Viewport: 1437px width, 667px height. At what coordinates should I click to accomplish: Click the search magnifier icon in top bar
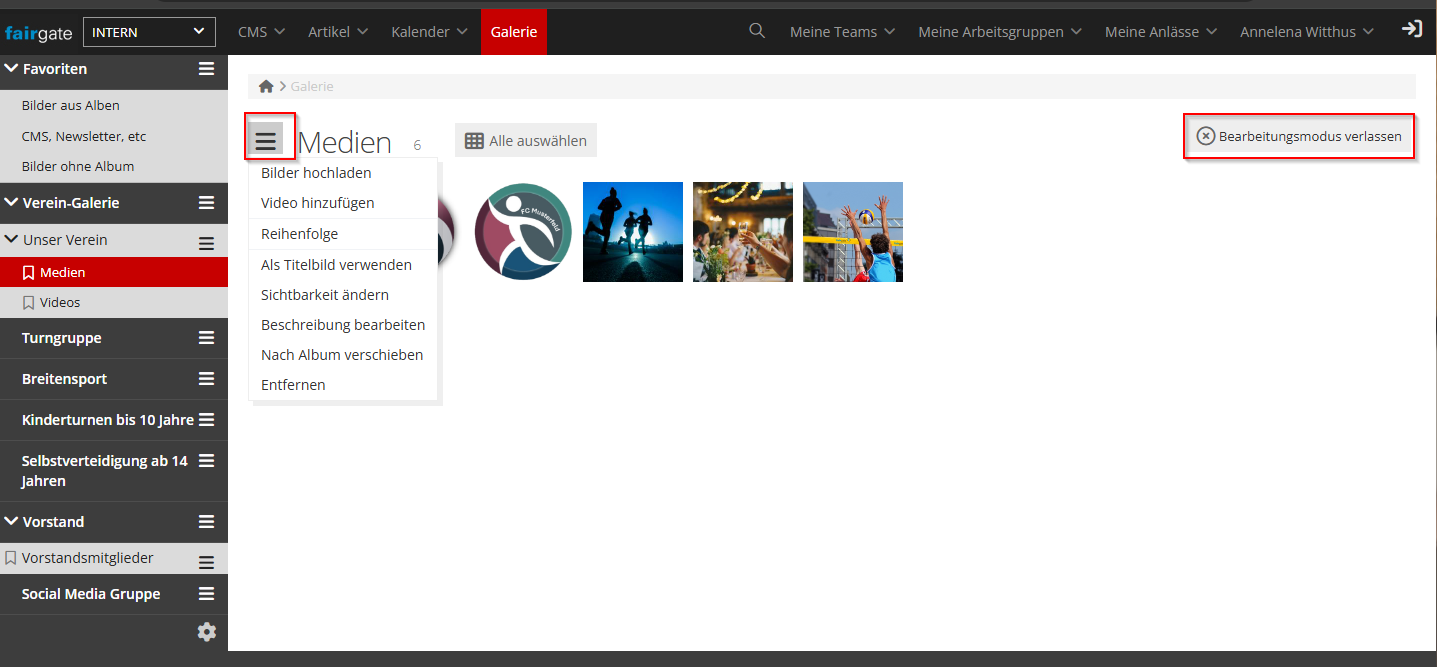coord(757,31)
